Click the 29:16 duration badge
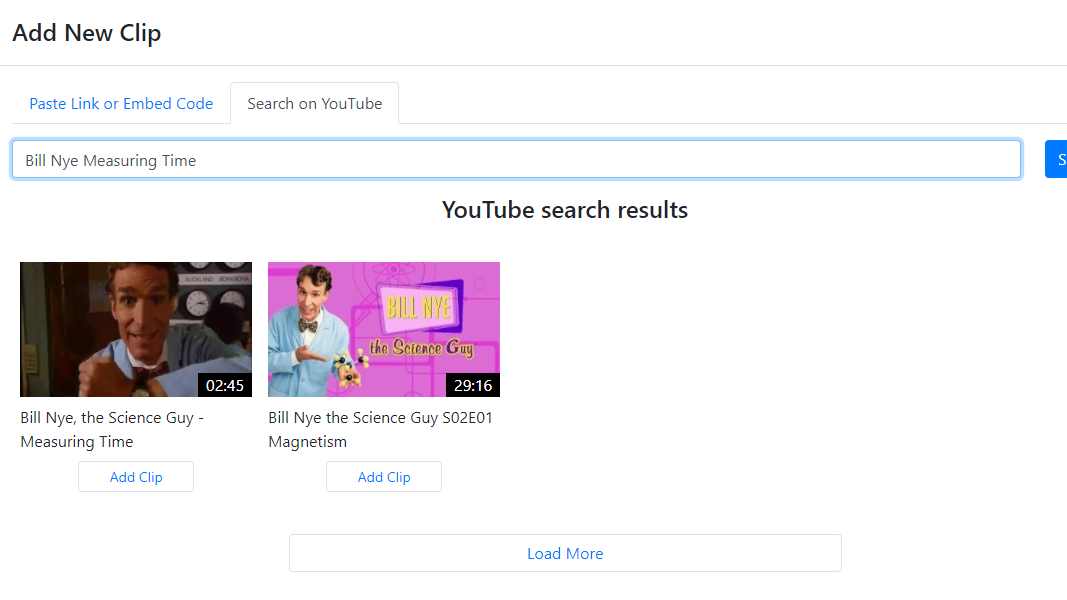Viewport: 1067px width, 600px height. click(x=473, y=385)
